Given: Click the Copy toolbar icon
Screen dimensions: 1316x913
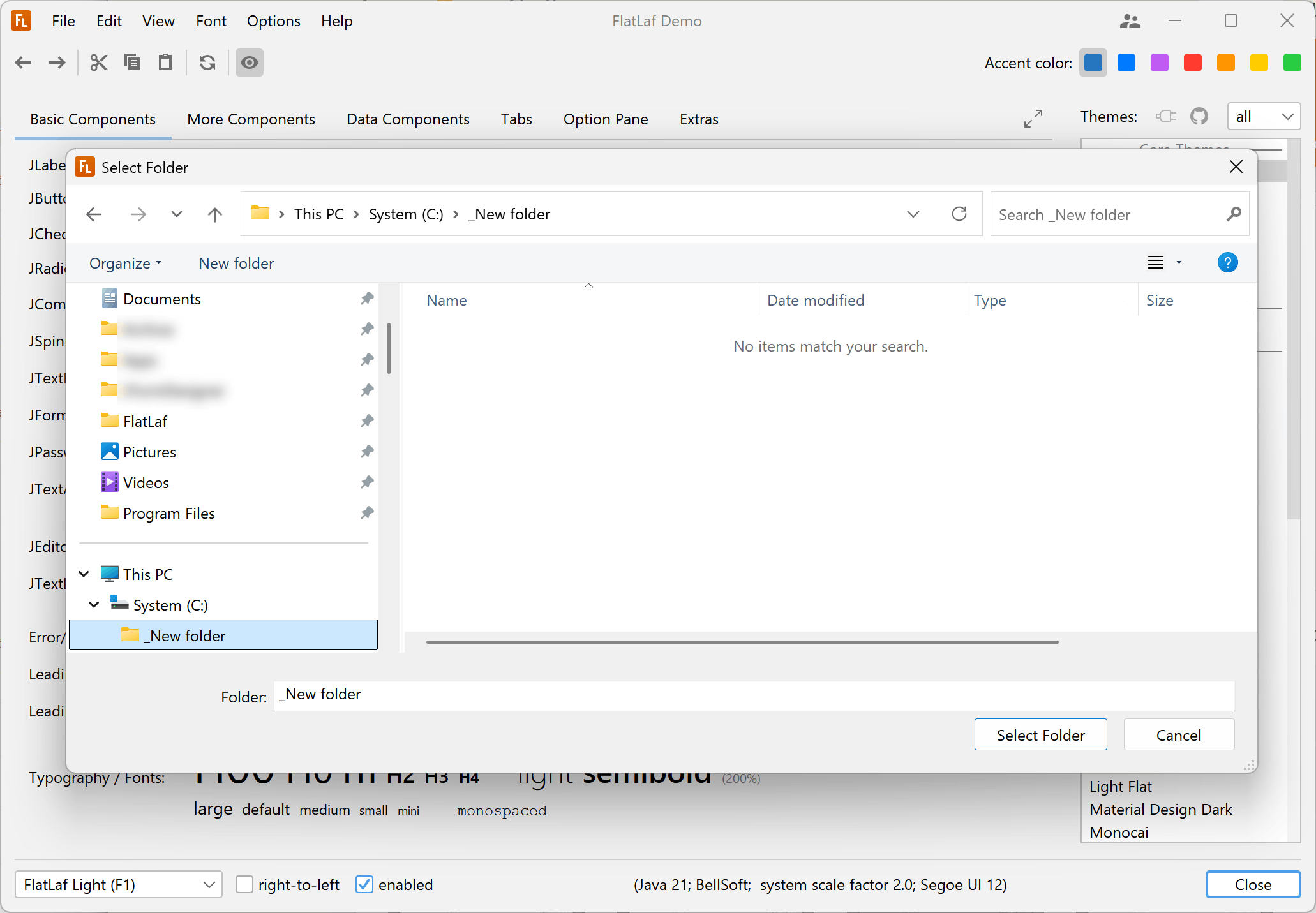Looking at the screenshot, I should pos(132,63).
